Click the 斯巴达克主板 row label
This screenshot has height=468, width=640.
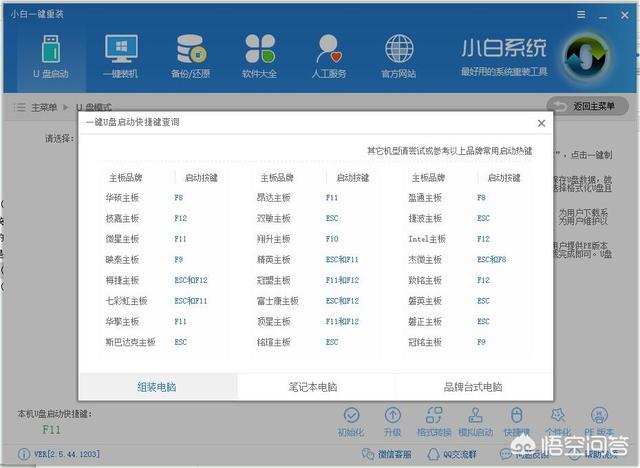pyautogui.click(x=131, y=342)
